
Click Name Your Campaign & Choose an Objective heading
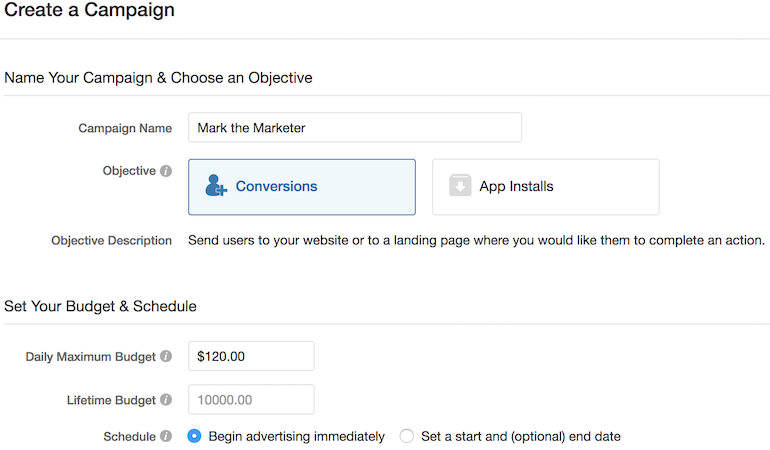click(x=158, y=78)
